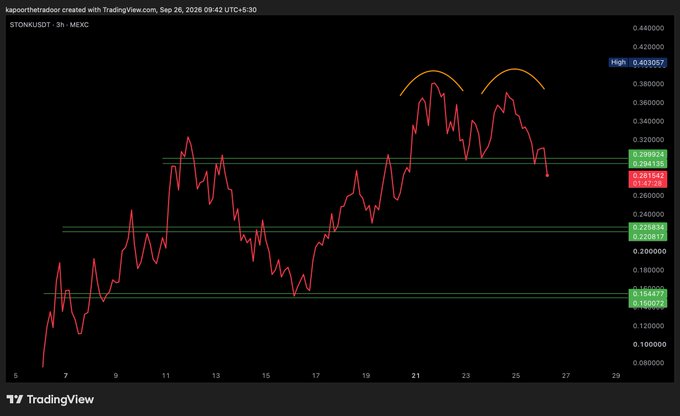This screenshot has width=680, height=416.
Task: Click the 0.340000 price axis value
Action: (x=648, y=121)
